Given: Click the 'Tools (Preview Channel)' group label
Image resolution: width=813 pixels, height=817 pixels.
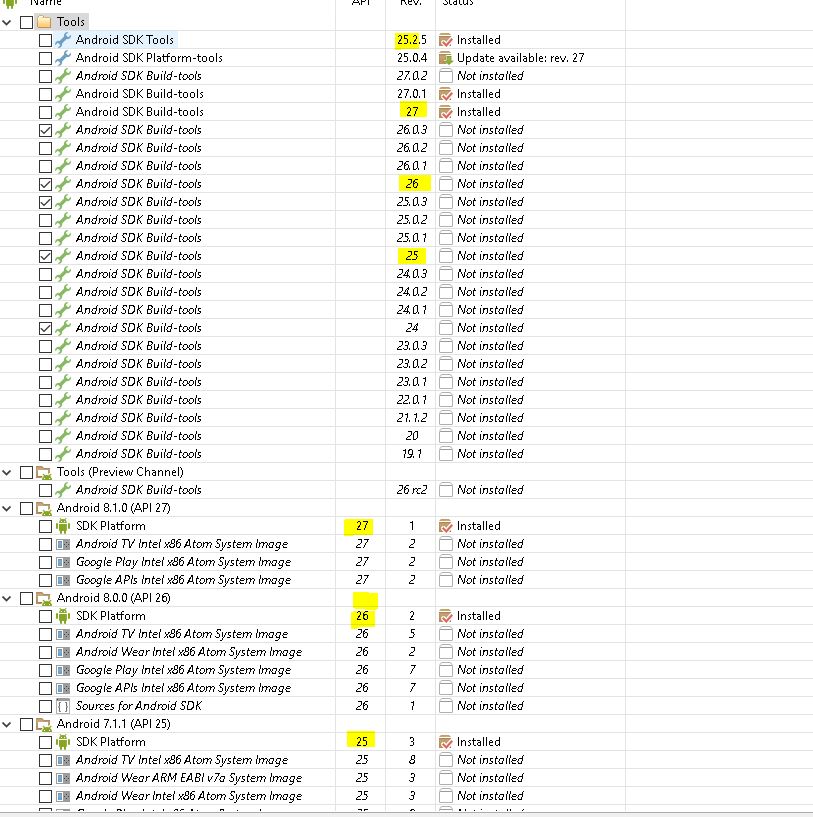Looking at the screenshot, I should [120, 472].
